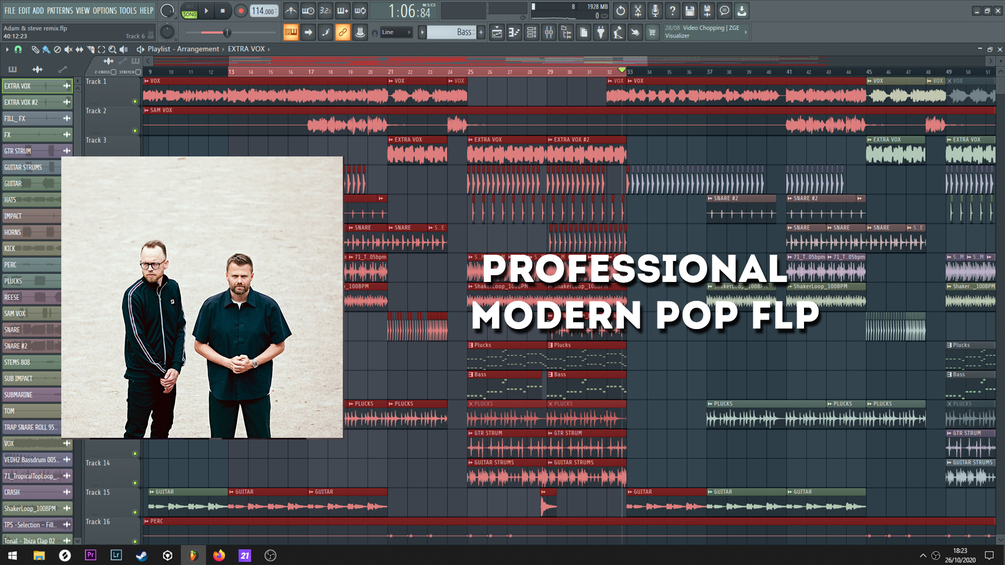Click the main pitch knob
Image resolution: width=1005 pixels, height=565 pixels.
click(x=167, y=32)
